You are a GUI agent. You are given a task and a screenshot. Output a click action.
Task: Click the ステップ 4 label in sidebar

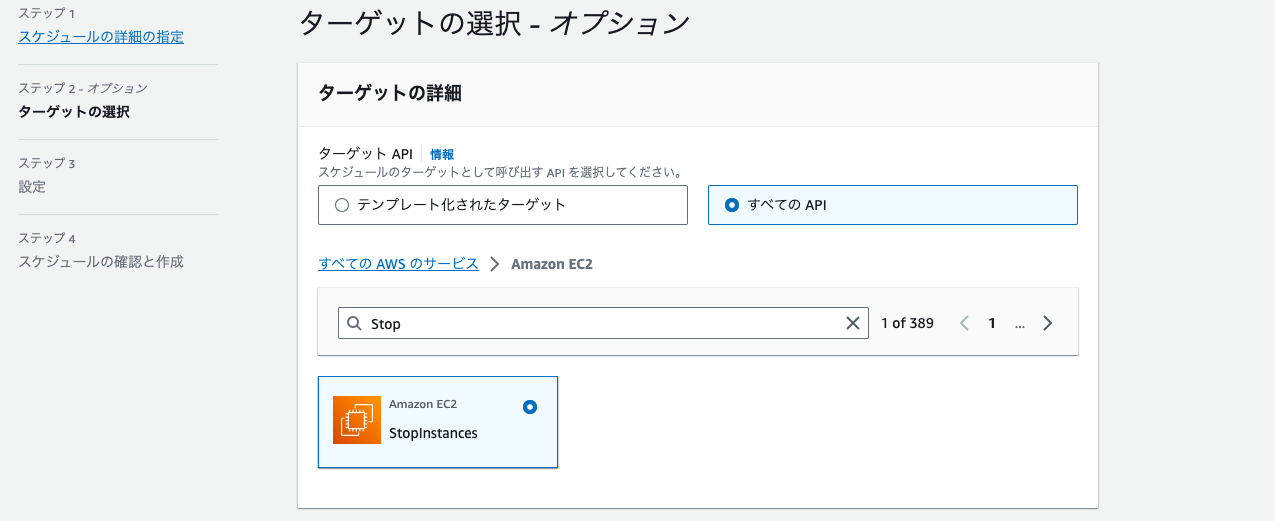point(47,238)
